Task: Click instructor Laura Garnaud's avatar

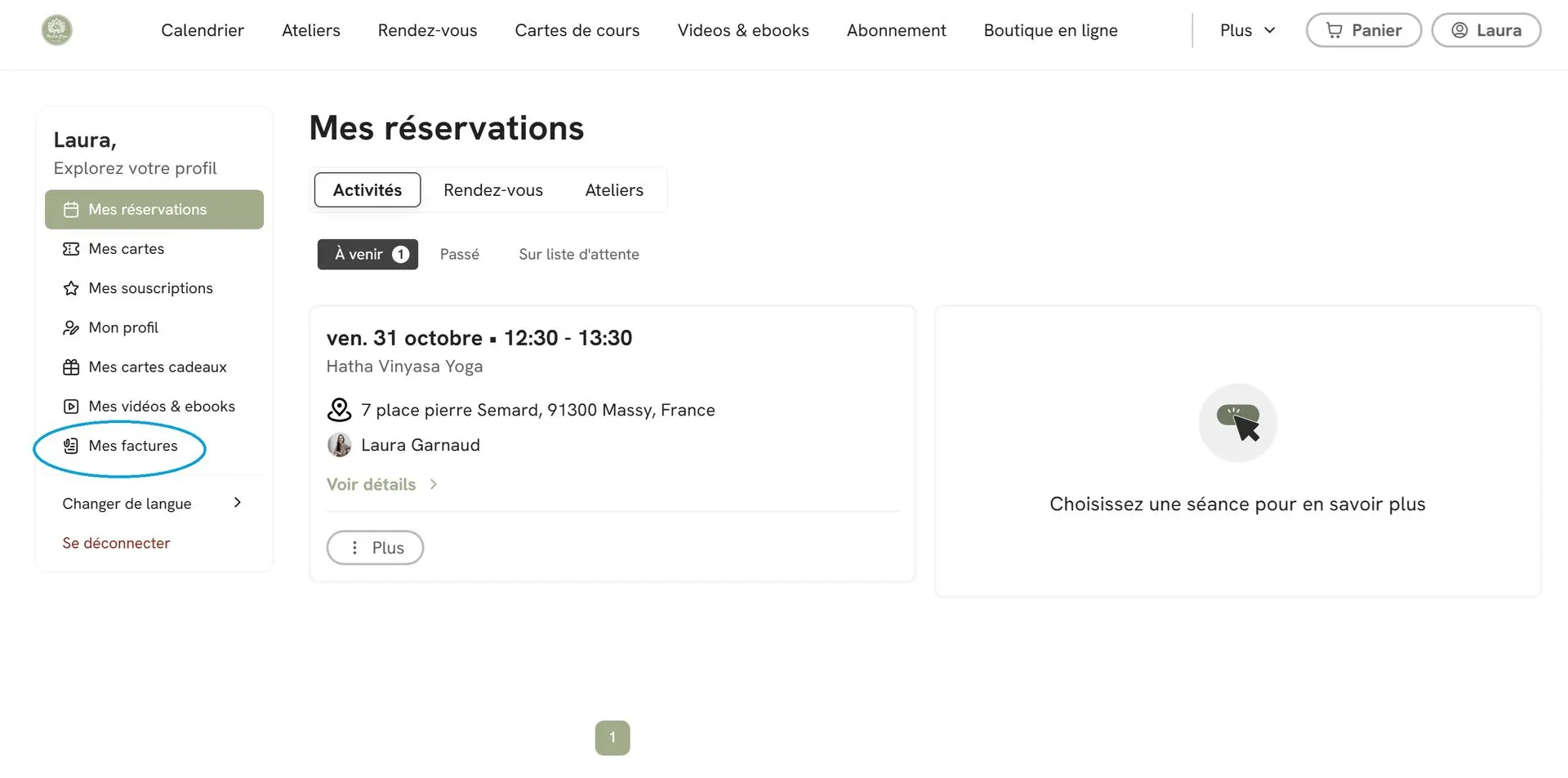Action: (x=339, y=445)
